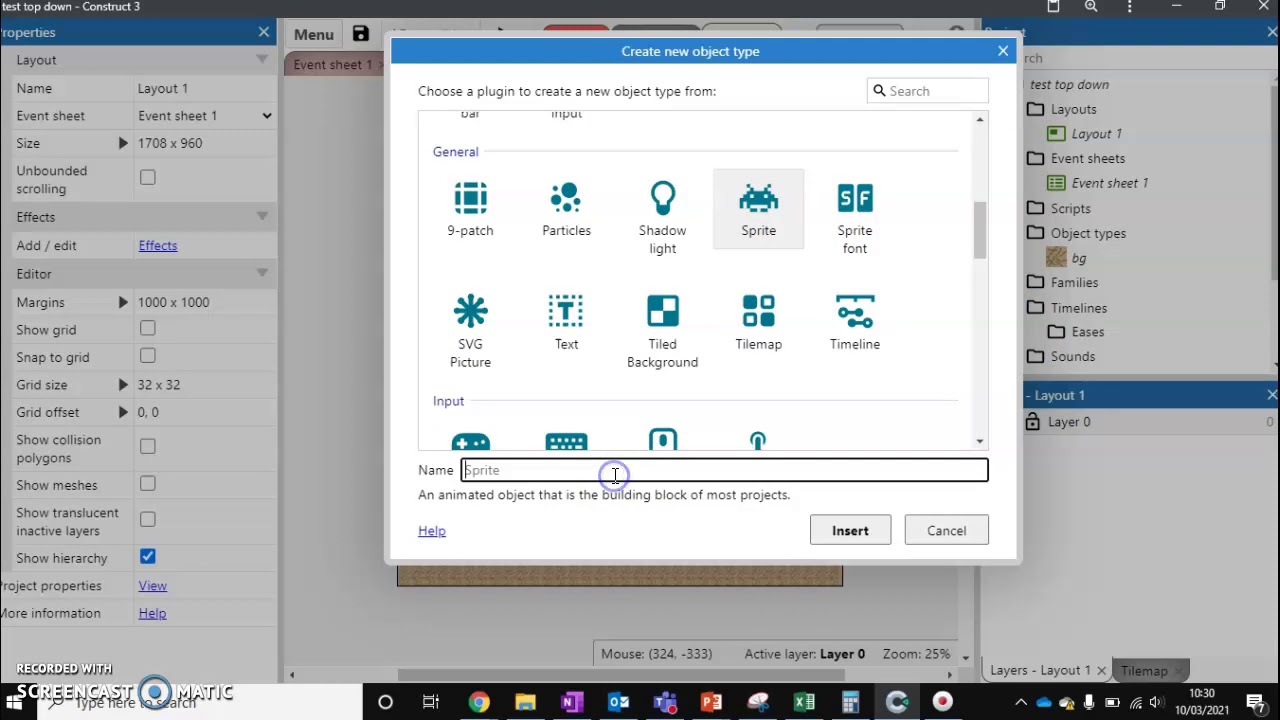Focus the plugin Search field
This screenshot has height=720, width=1280.
coord(928,91)
